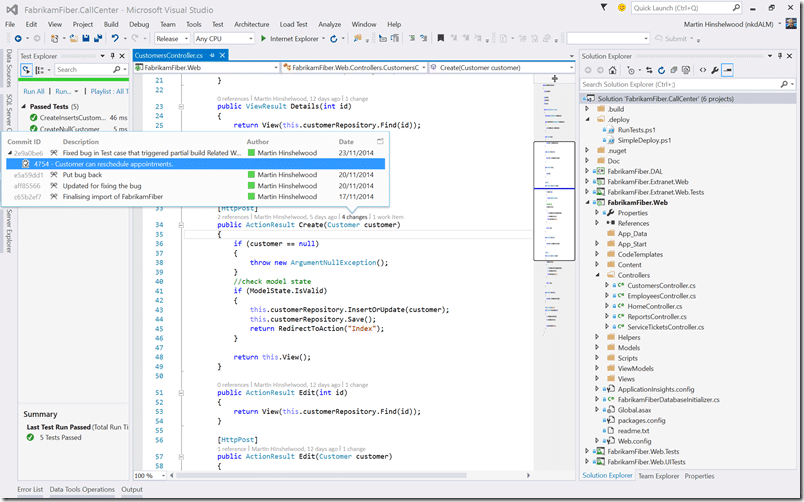Click the bookmark icon in the toolbar
Screen dimensions: 804x502
pos(440,38)
